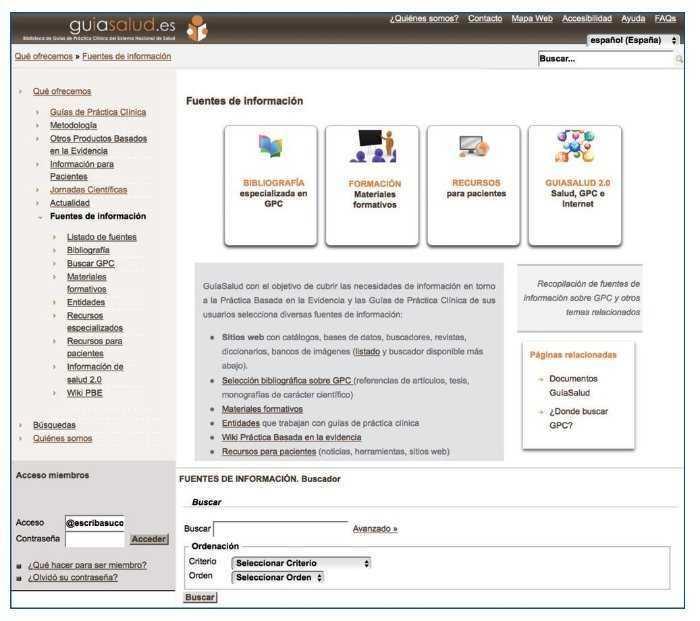The width and height of the screenshot is (700, 621).
Task: Click the Recursos para pacientes icon
Action: click(x=474, y=149)
